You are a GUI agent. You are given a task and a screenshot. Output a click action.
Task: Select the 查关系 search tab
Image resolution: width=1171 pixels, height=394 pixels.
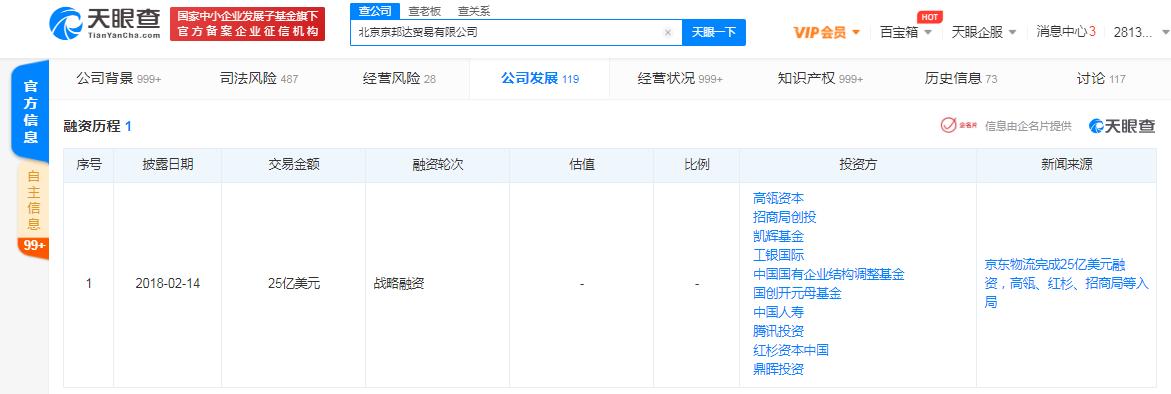click(473, 11)
